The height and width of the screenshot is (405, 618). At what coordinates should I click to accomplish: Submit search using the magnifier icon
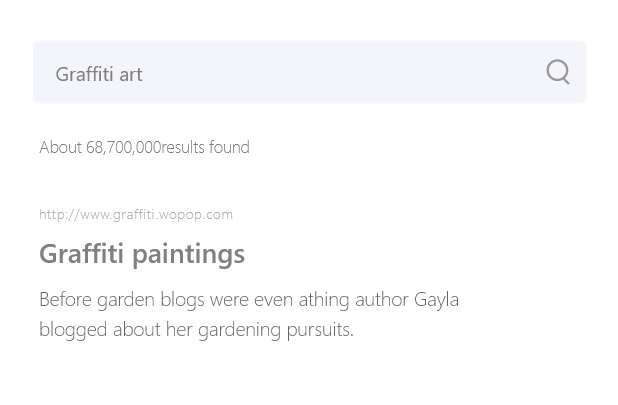point(558,72)
